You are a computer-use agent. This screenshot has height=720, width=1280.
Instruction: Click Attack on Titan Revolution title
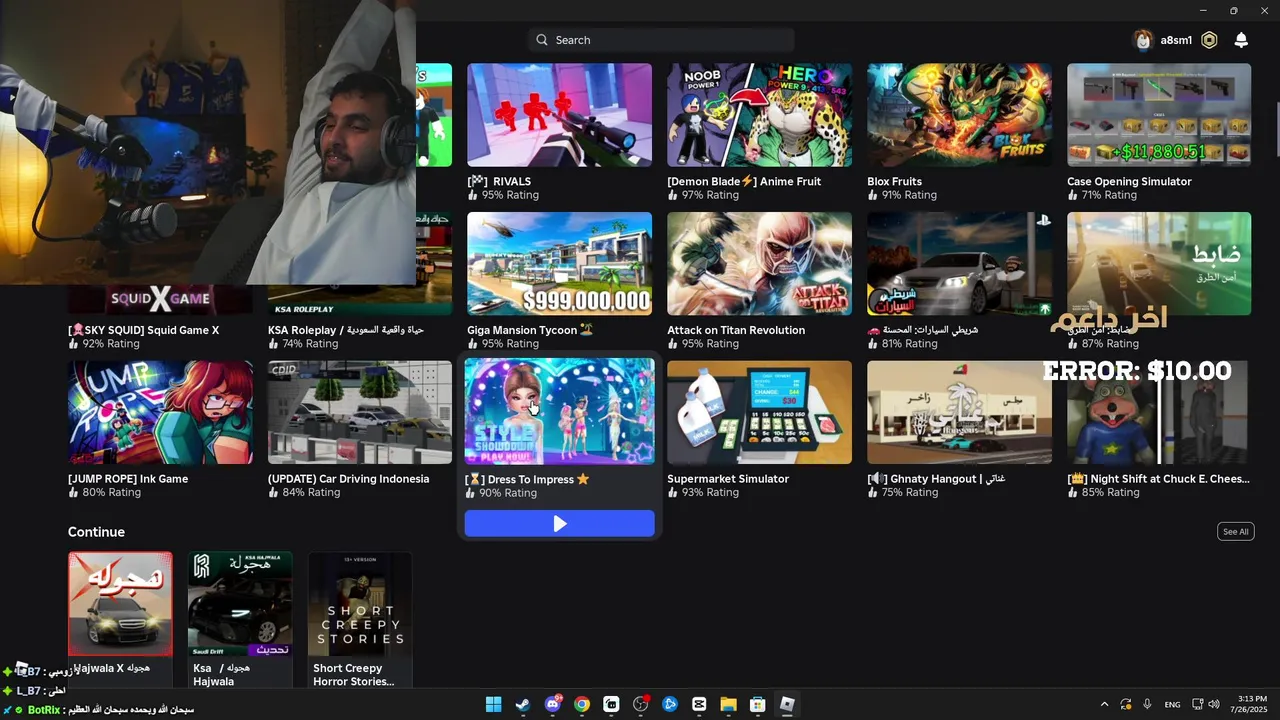tap(736, 330)
